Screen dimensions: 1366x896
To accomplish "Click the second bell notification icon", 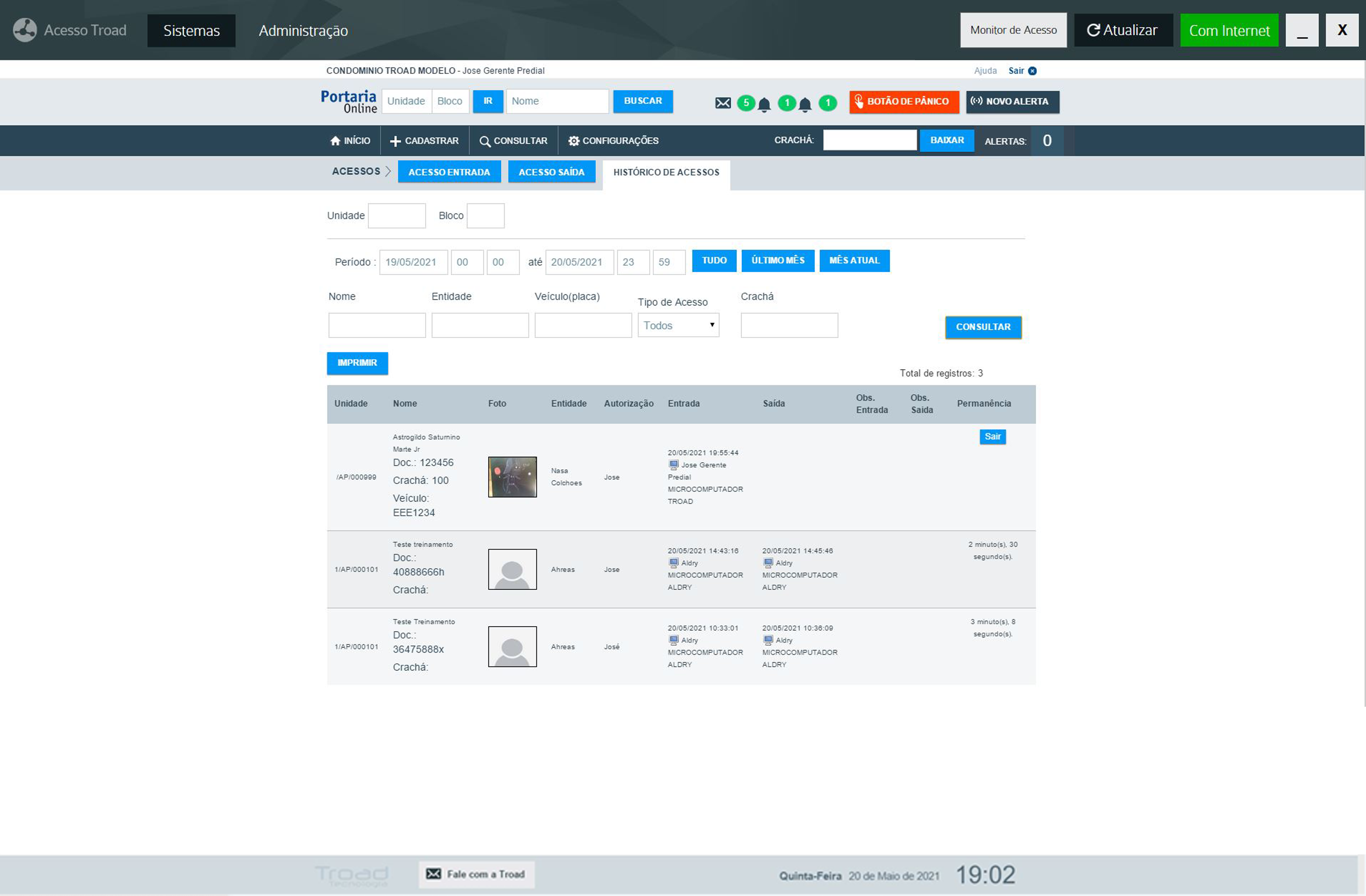I will pyautogui.click(x=805, y=104).
